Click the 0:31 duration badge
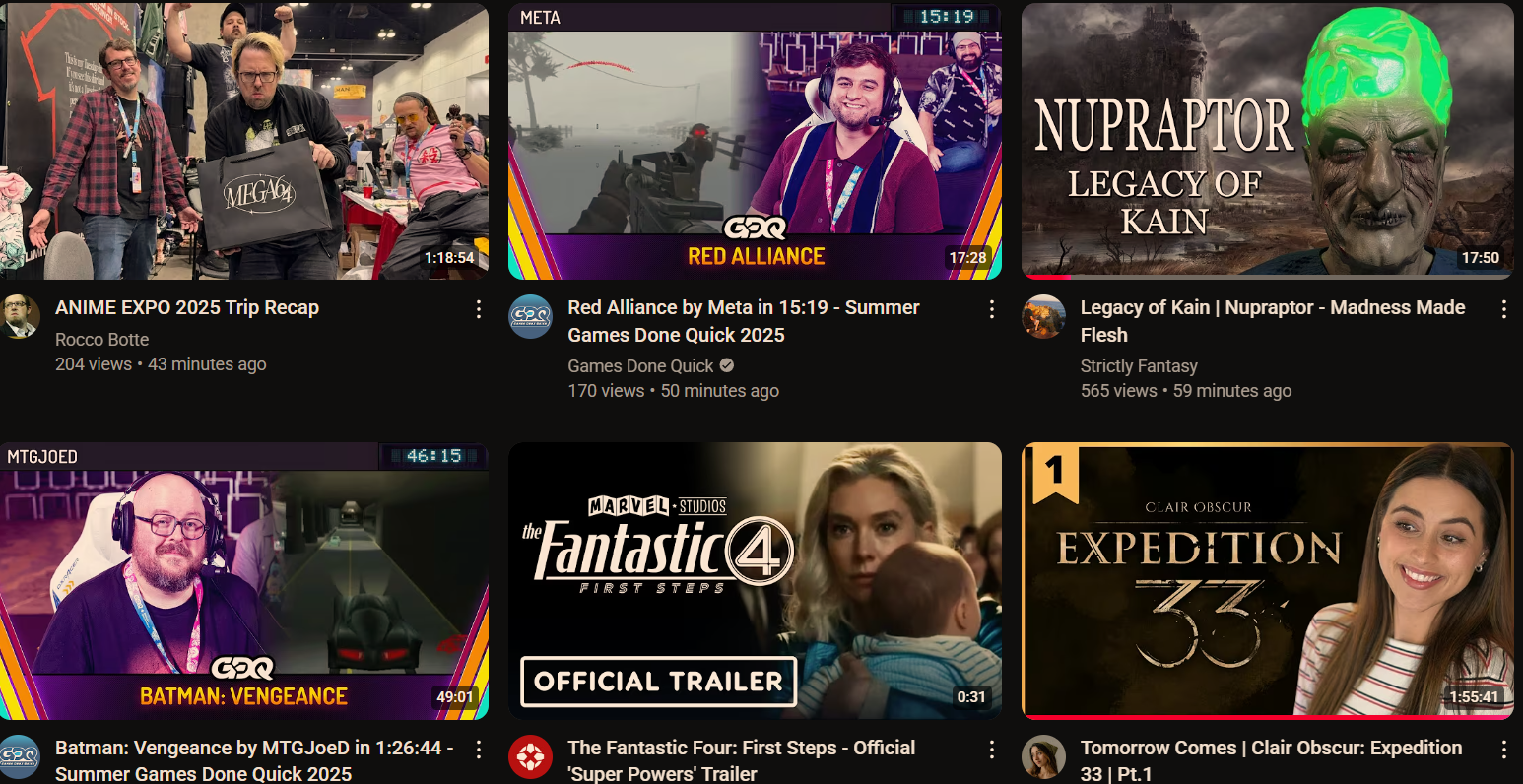Screen dimensions: 1523x784 pos(971,697)
